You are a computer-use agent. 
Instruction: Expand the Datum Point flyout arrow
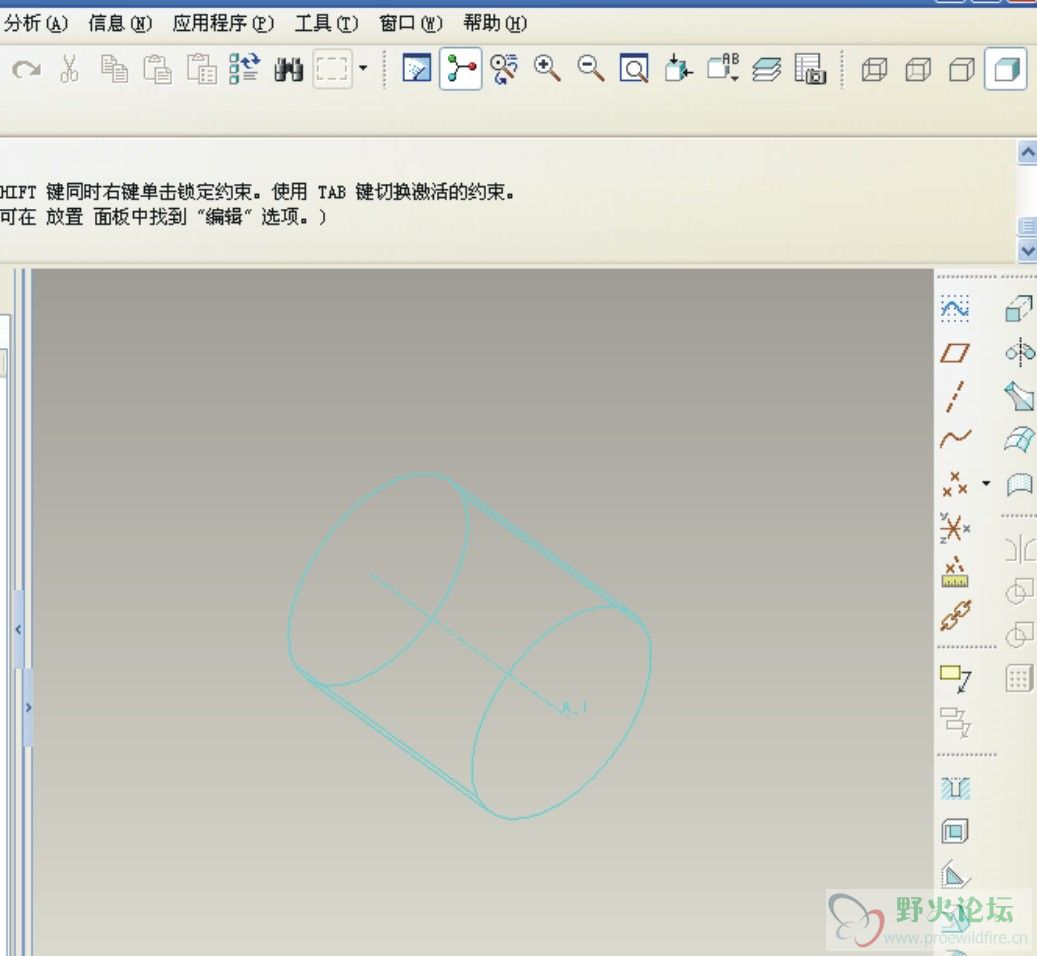tap(986, 483)
